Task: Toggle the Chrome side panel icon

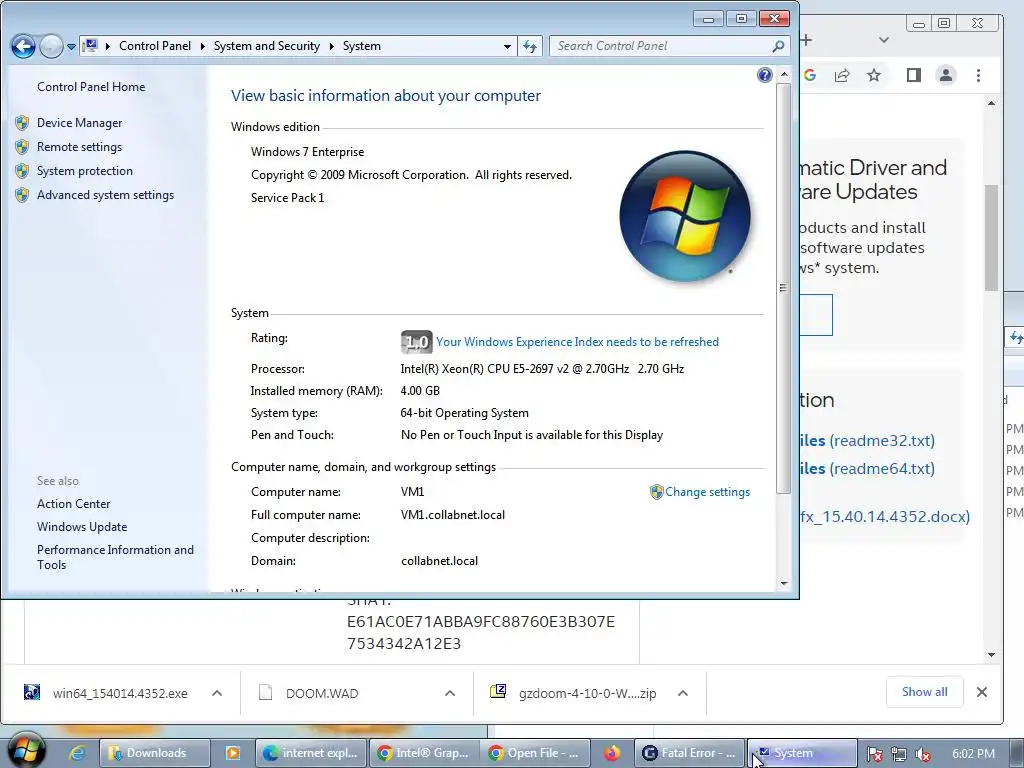Action: tap(914, 75)
